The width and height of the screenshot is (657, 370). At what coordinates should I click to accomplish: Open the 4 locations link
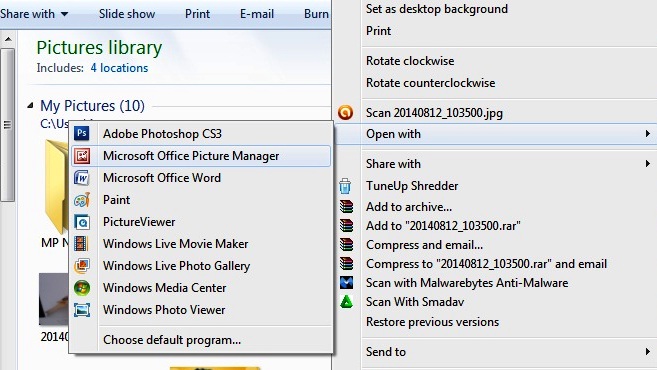coord(119,68)
